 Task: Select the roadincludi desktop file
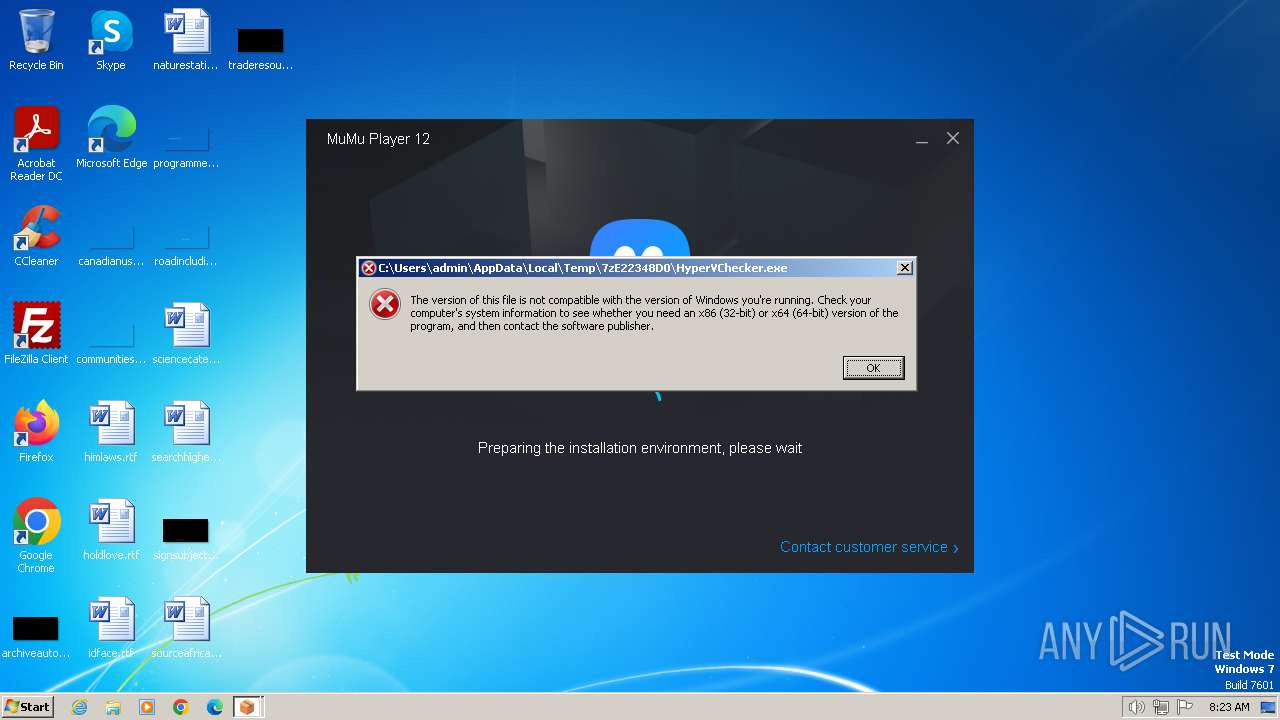click(186, 244)
